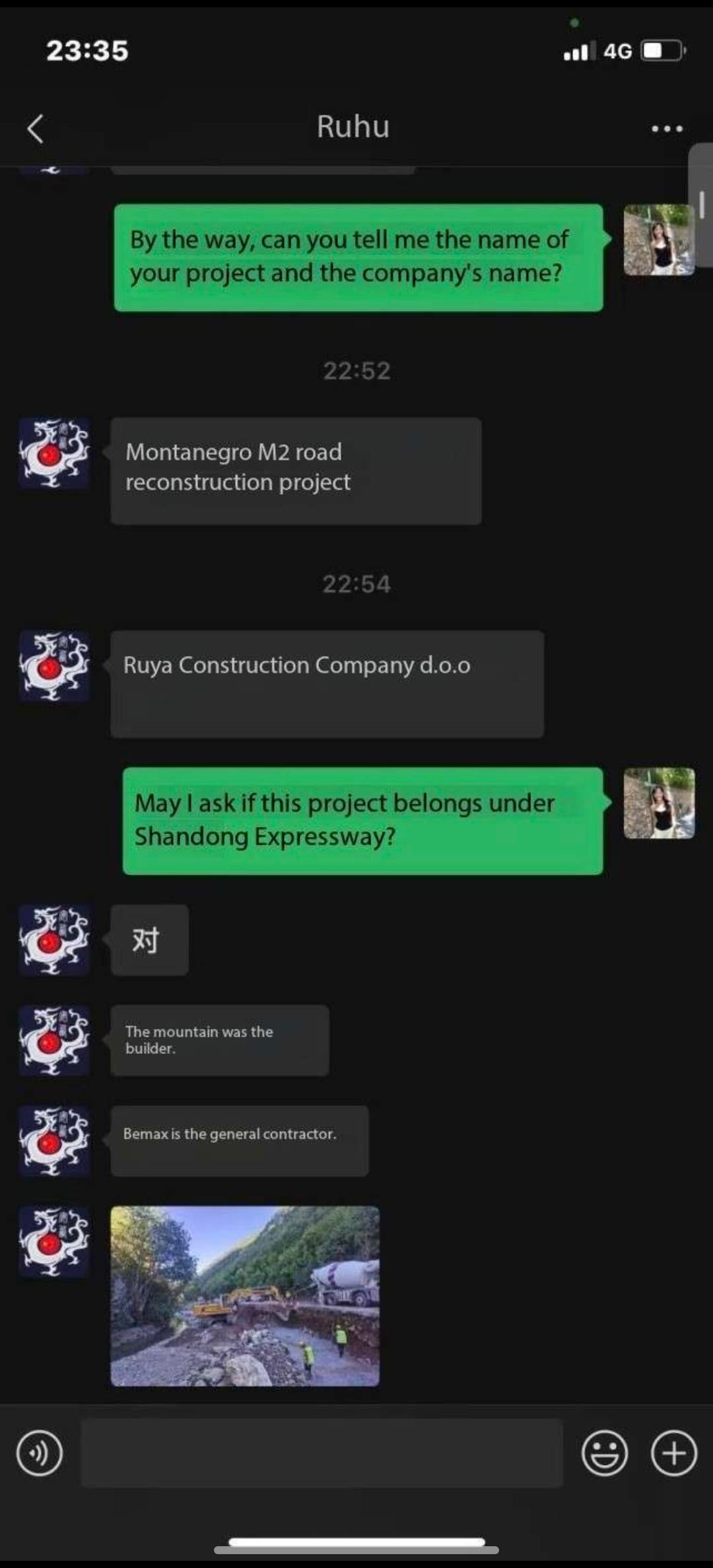Image resolution: width=713 pixels, height=1568 pixels.
Task: Select the 'Bemax is the general contractor' message
Action: [240, 1141]
